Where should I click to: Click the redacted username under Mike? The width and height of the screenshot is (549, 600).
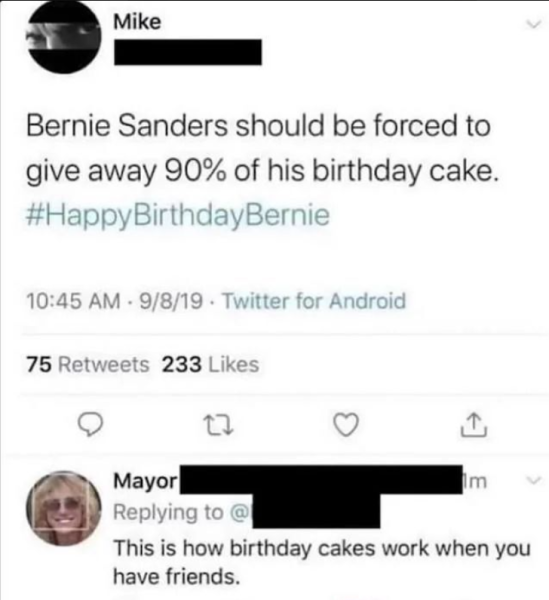188,52
